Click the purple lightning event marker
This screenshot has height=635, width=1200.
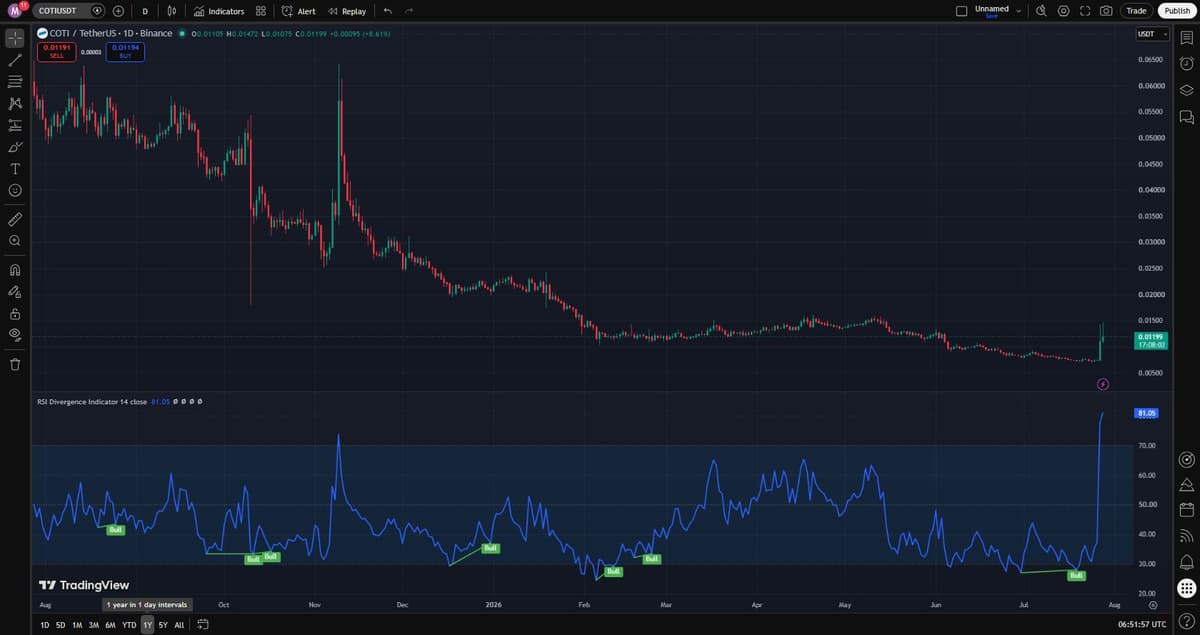[x=1103, y=384]
